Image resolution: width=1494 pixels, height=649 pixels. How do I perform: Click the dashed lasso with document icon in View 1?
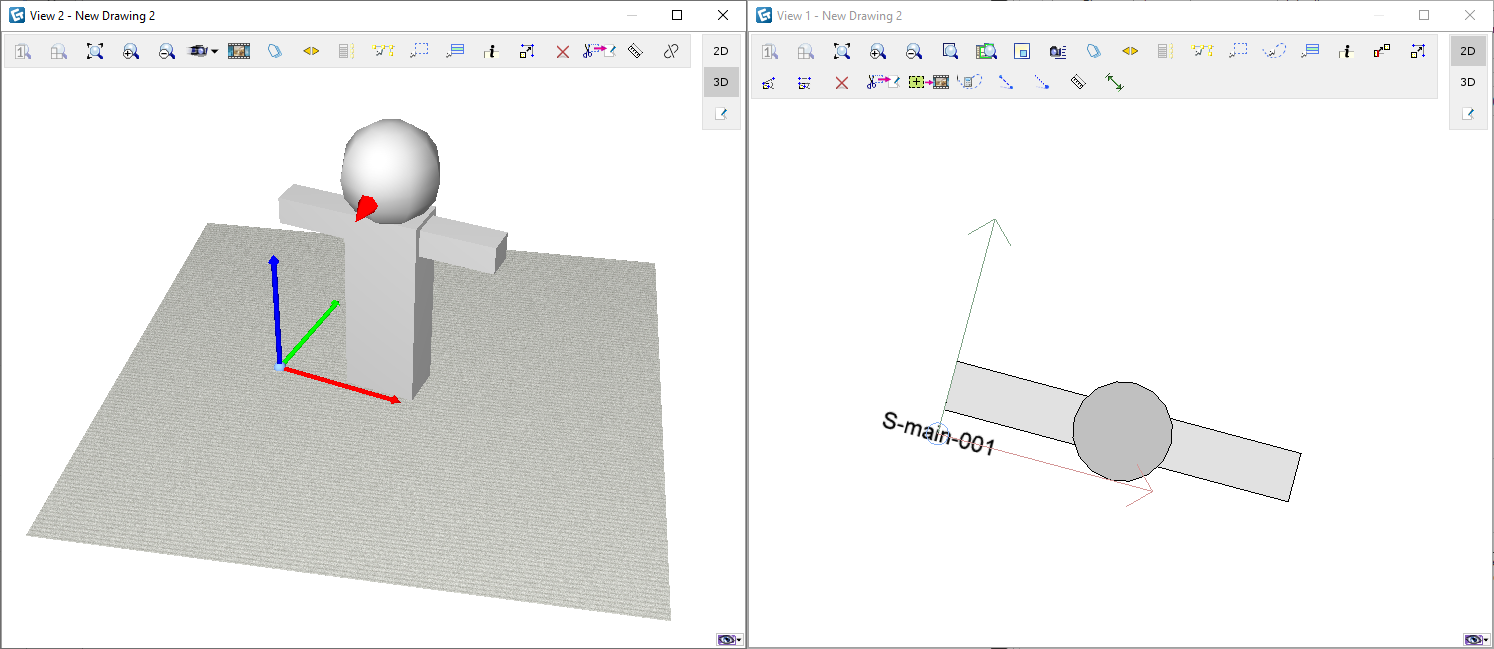(x=970, y=83)
